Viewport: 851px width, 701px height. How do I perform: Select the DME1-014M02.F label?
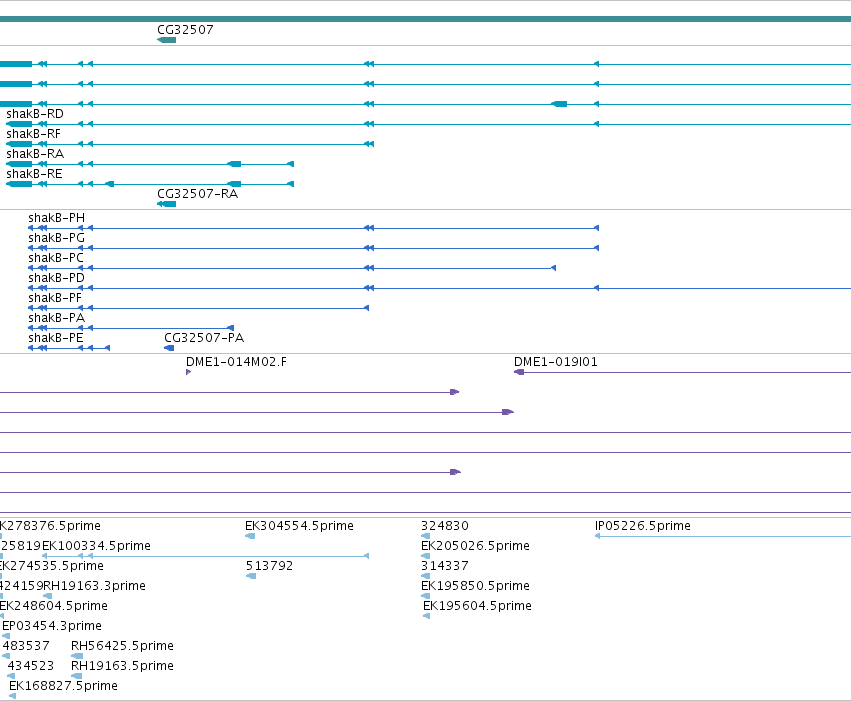(236, 362)
